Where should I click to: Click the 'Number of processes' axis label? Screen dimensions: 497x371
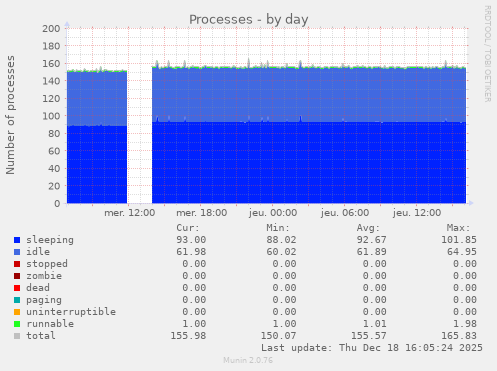[x=10, y=115]
